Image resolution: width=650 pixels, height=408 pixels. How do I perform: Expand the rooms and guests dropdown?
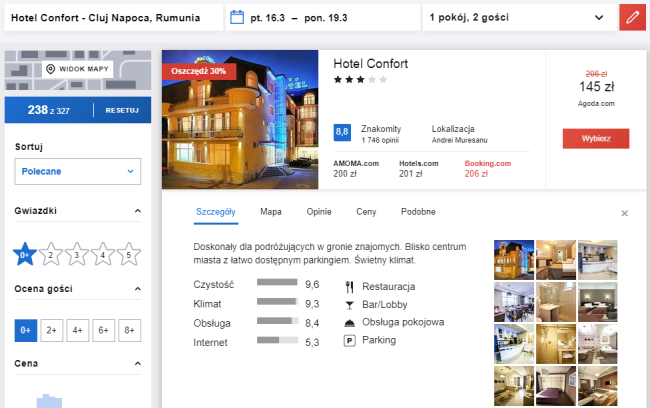pos(516,17)
